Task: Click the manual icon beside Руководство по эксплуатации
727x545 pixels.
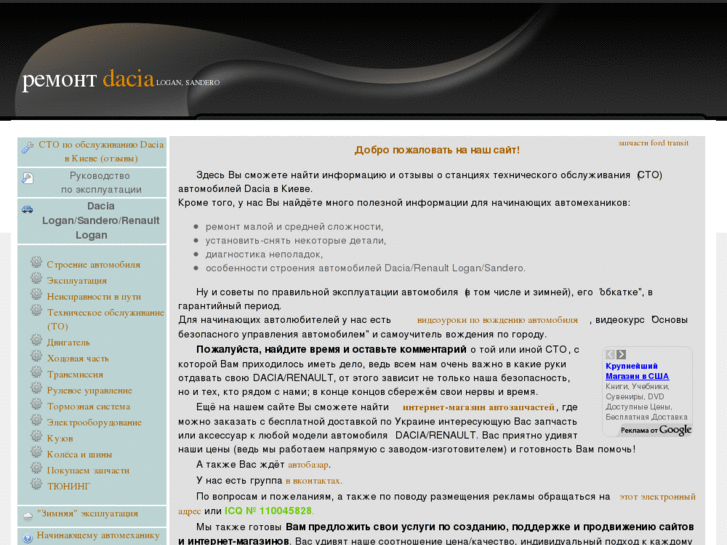Action: pyautogui.click(x=27, y=178)
